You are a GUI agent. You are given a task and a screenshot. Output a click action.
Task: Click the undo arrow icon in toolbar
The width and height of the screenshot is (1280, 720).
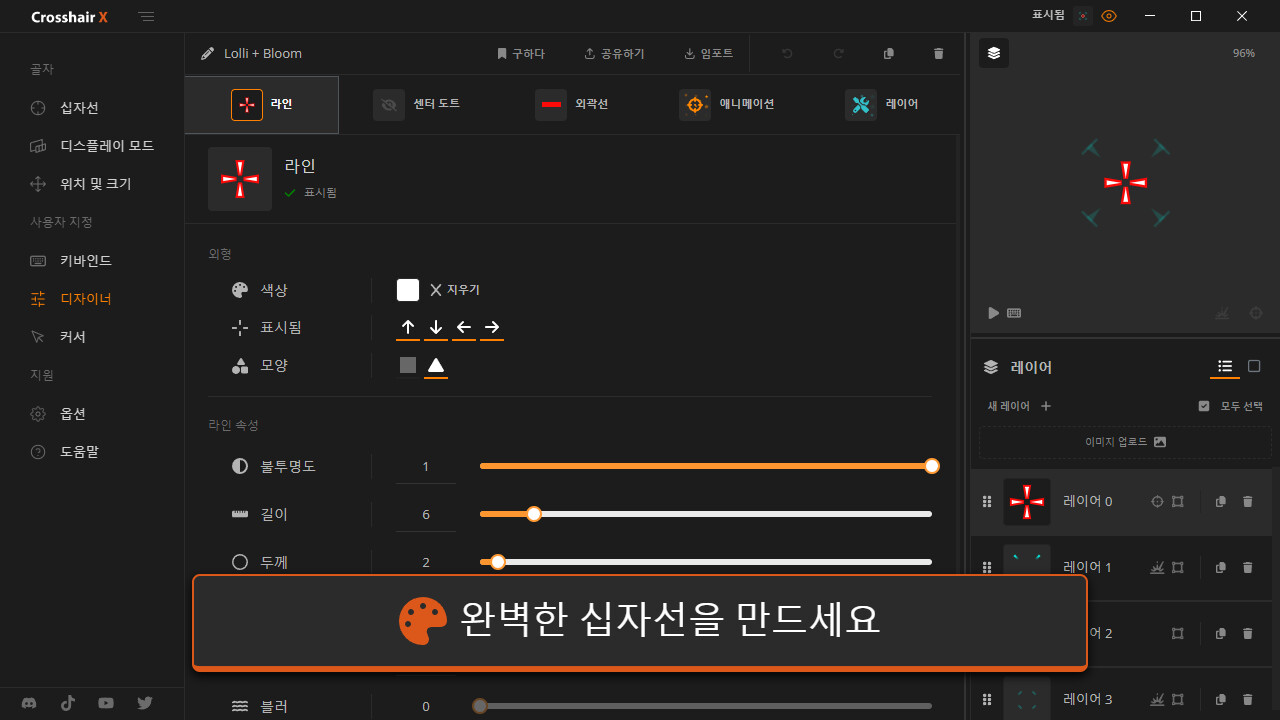pyautogui.click(x=787, y=54)
